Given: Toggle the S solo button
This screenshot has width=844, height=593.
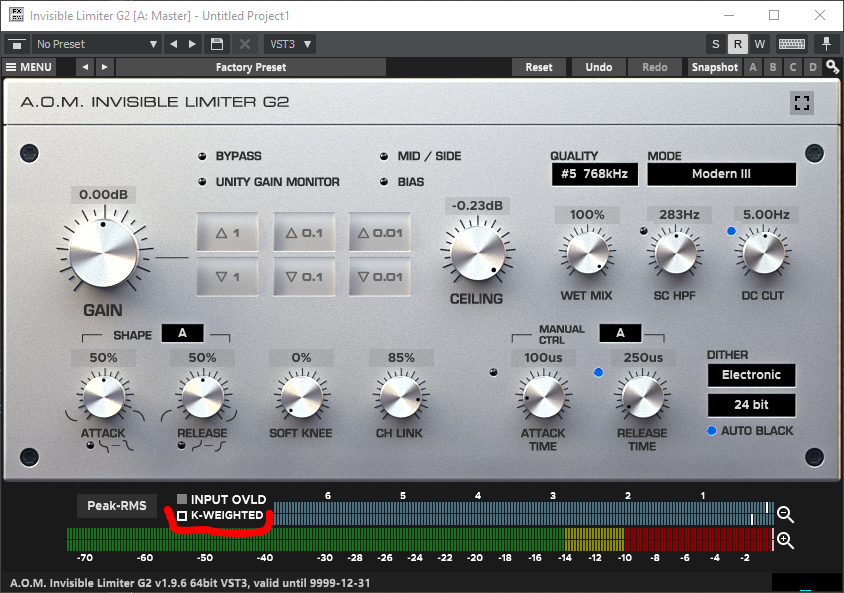Looking at the screenshot, I should pos(715,44).
